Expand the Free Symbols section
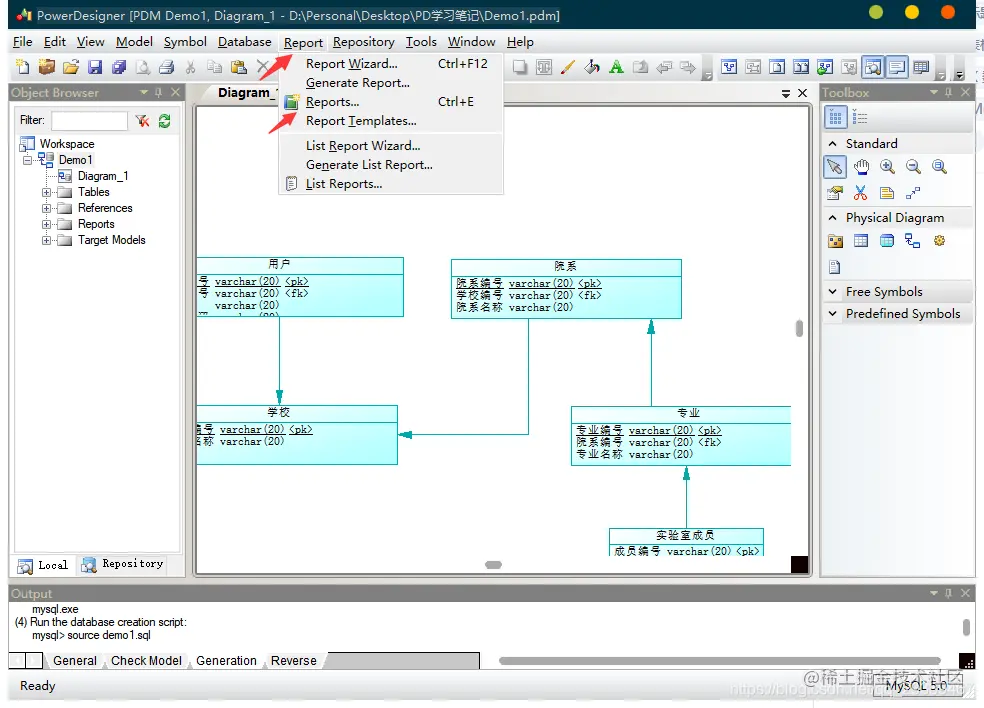 point(833,292)
